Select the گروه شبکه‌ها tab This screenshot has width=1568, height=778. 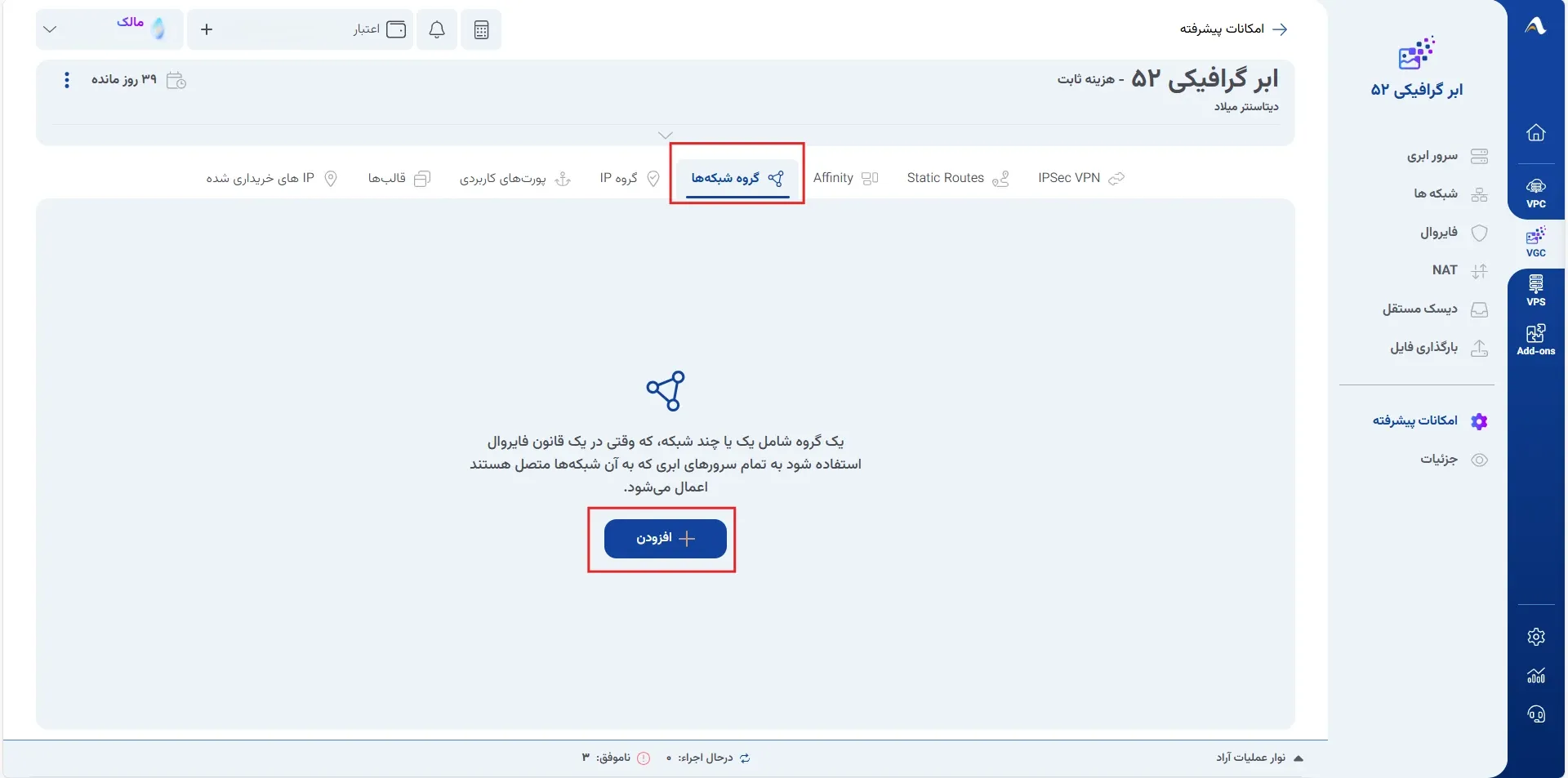tap(737, 178)
